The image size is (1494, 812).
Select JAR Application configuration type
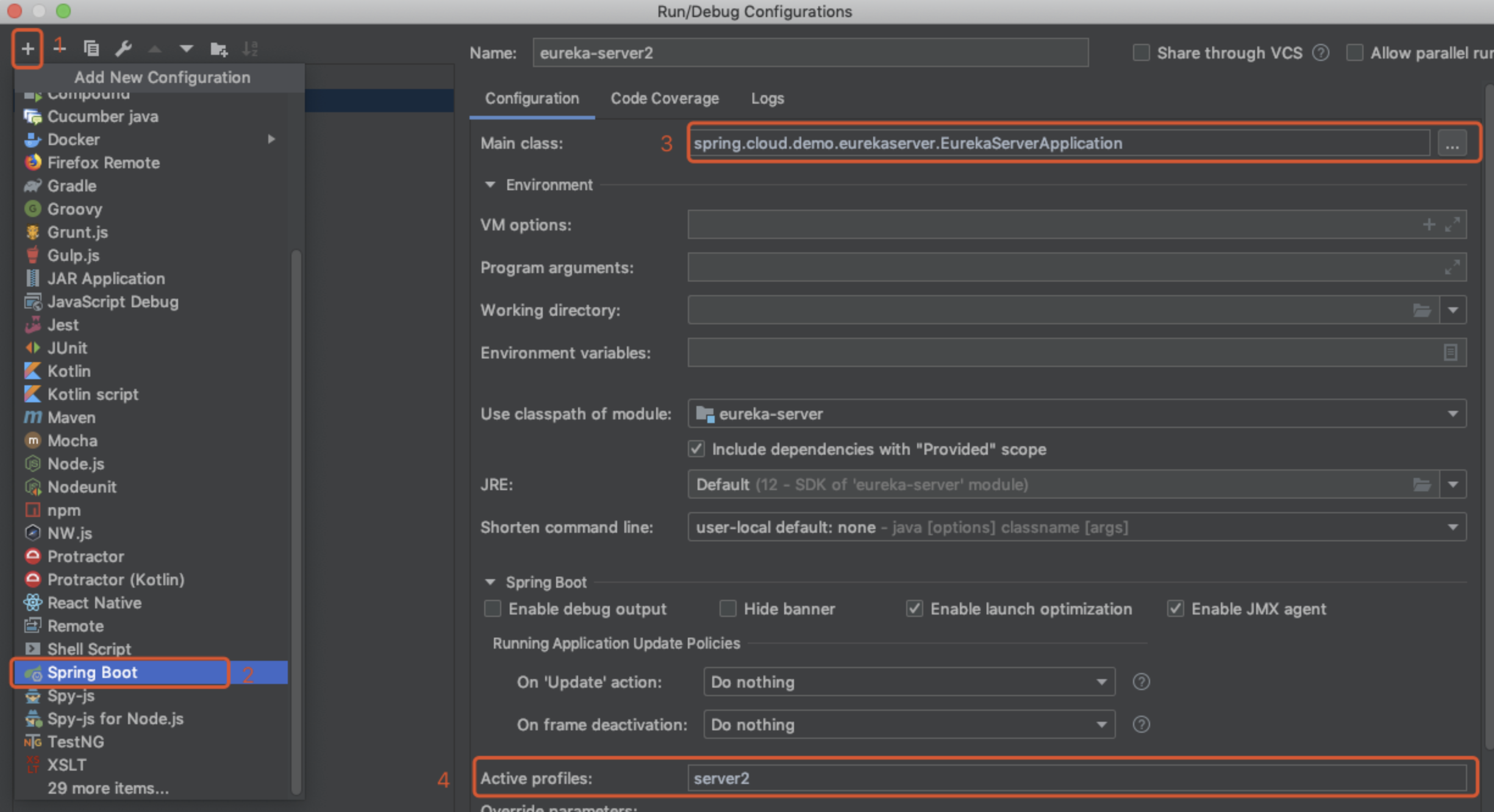151,279
